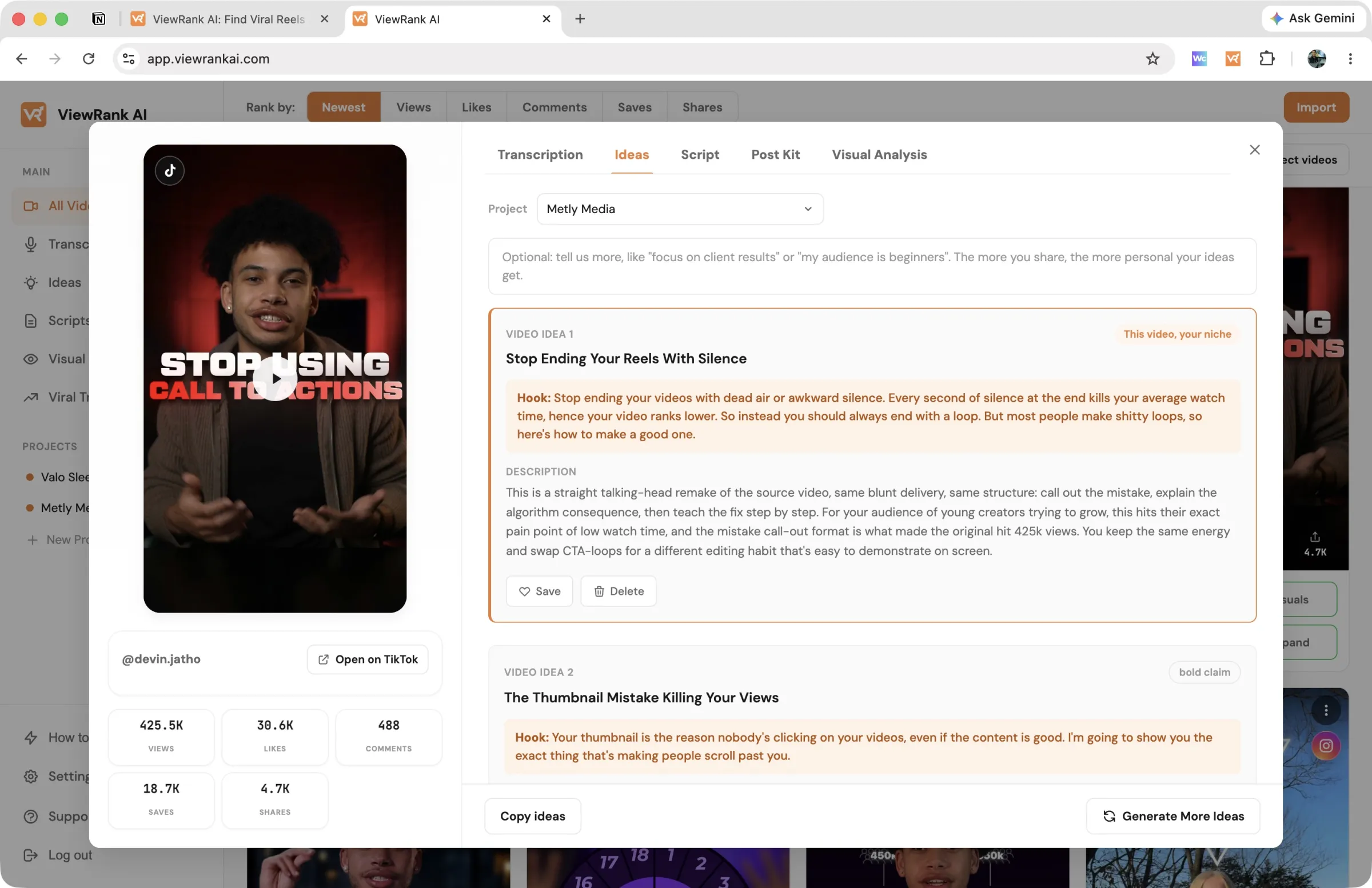Screen dimensions: 1372x888
Task: Open the browser Extensions puzzle icon
Action: pyautogui.click(x=1266, y=59)
